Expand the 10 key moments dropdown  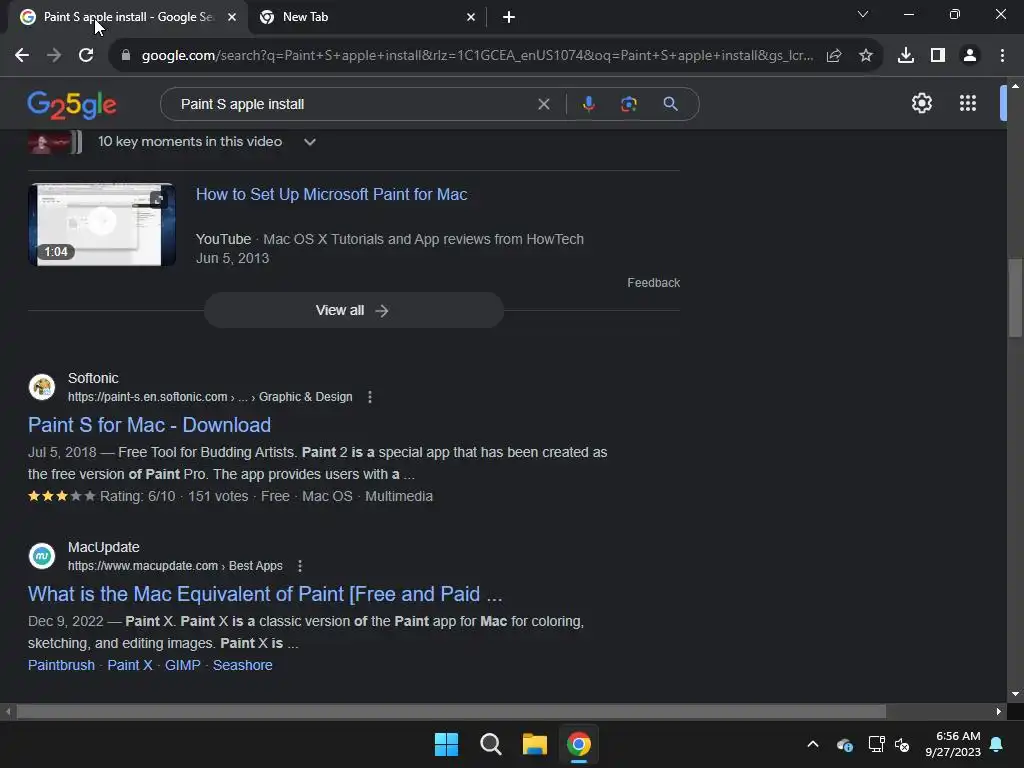310,142
